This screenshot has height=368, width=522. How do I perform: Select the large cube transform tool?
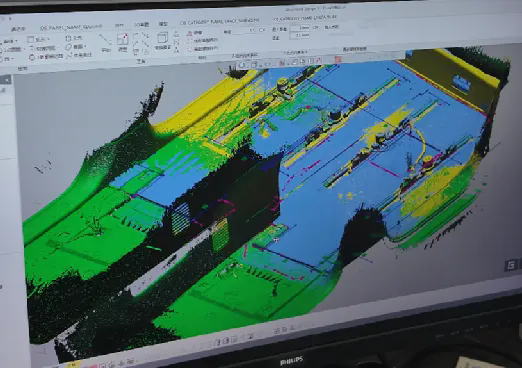[162, 37]
